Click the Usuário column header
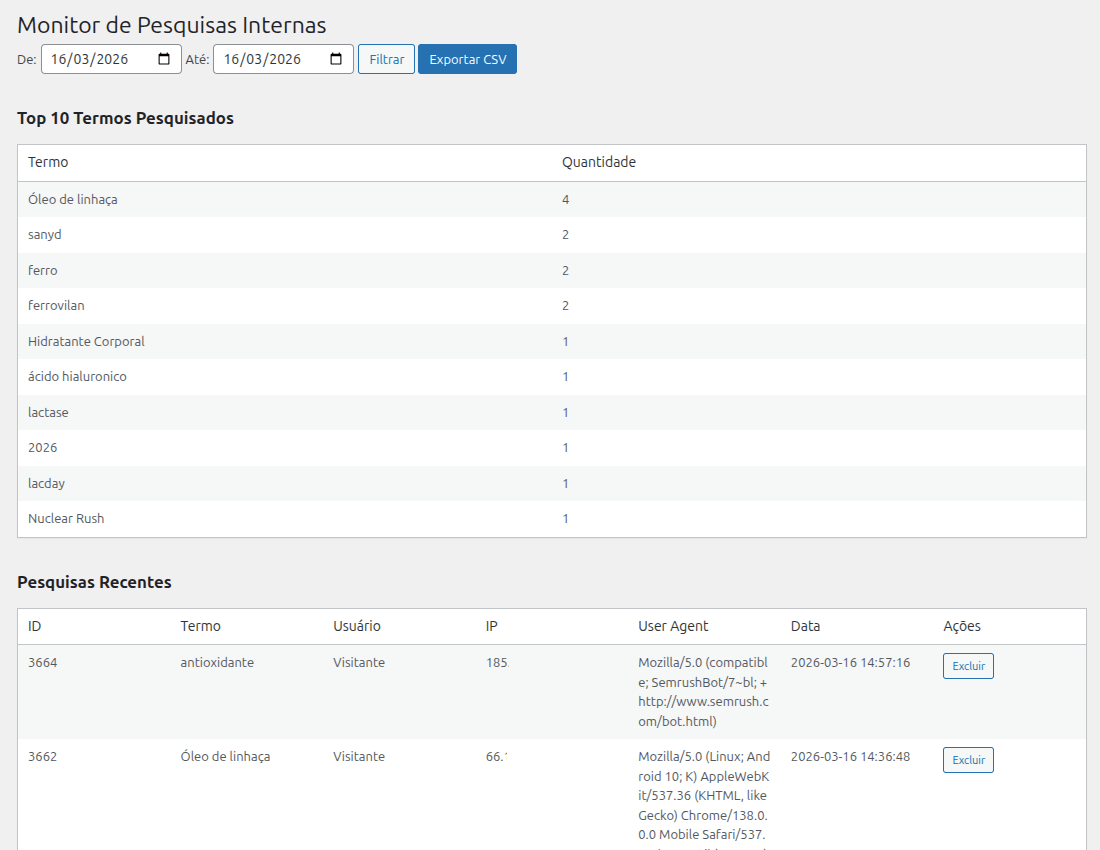Viewport: 1100px width, 850px height. pyautogui.click(x=356, y=626)
